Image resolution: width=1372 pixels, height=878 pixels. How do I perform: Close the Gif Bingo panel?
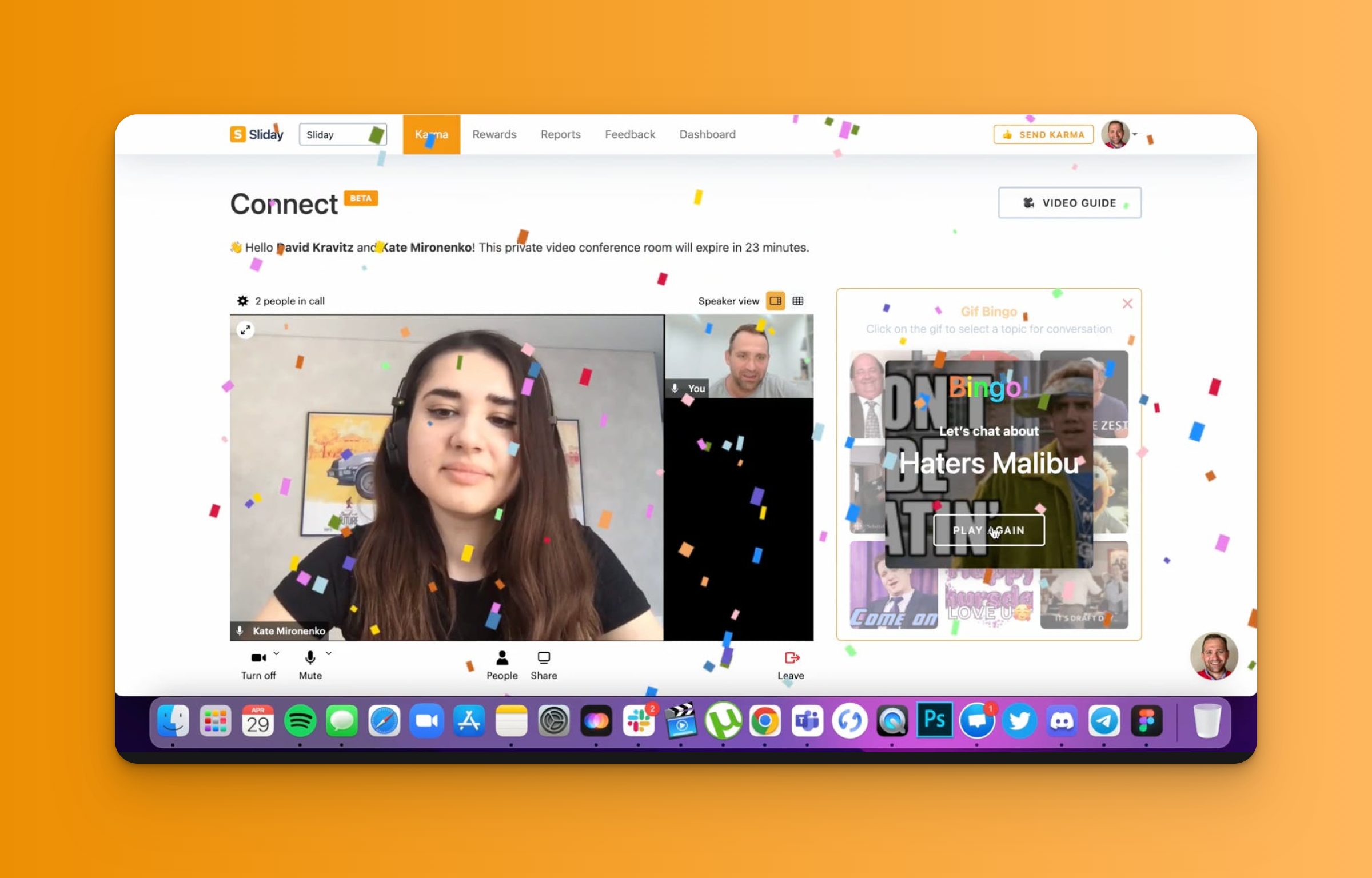pyautogui.click(x=1127, y=304)
